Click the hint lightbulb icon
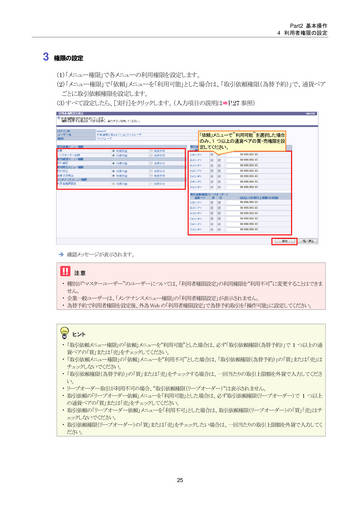Viewport: 360px width, 509px height. click(x=64, y=332)
